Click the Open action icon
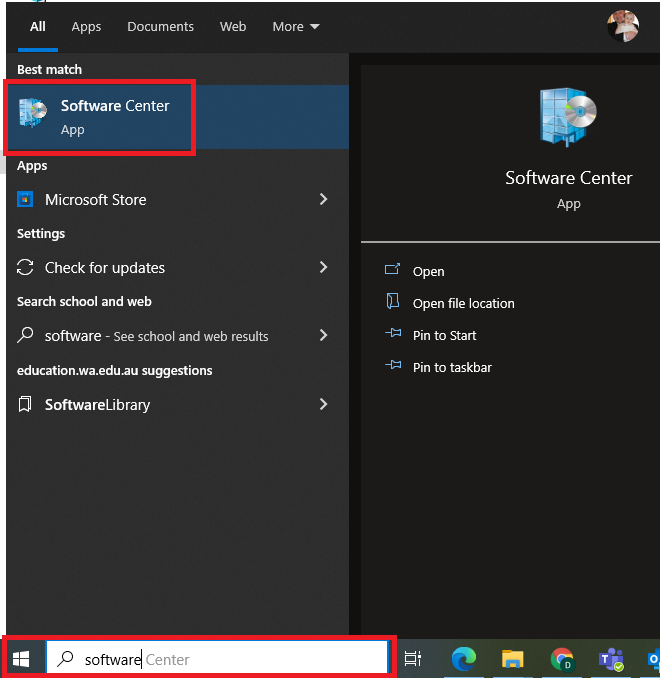This screenshot has width=660, height=678. (392, 269)
